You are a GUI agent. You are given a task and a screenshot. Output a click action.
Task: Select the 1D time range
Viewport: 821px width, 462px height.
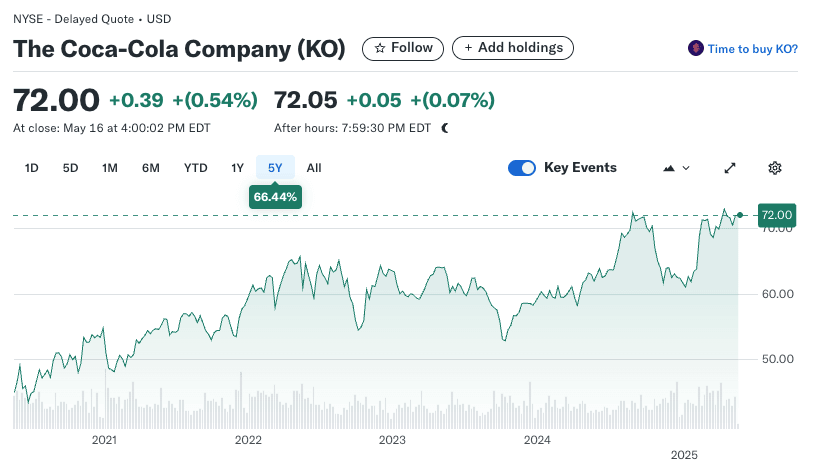pos(31,168)
